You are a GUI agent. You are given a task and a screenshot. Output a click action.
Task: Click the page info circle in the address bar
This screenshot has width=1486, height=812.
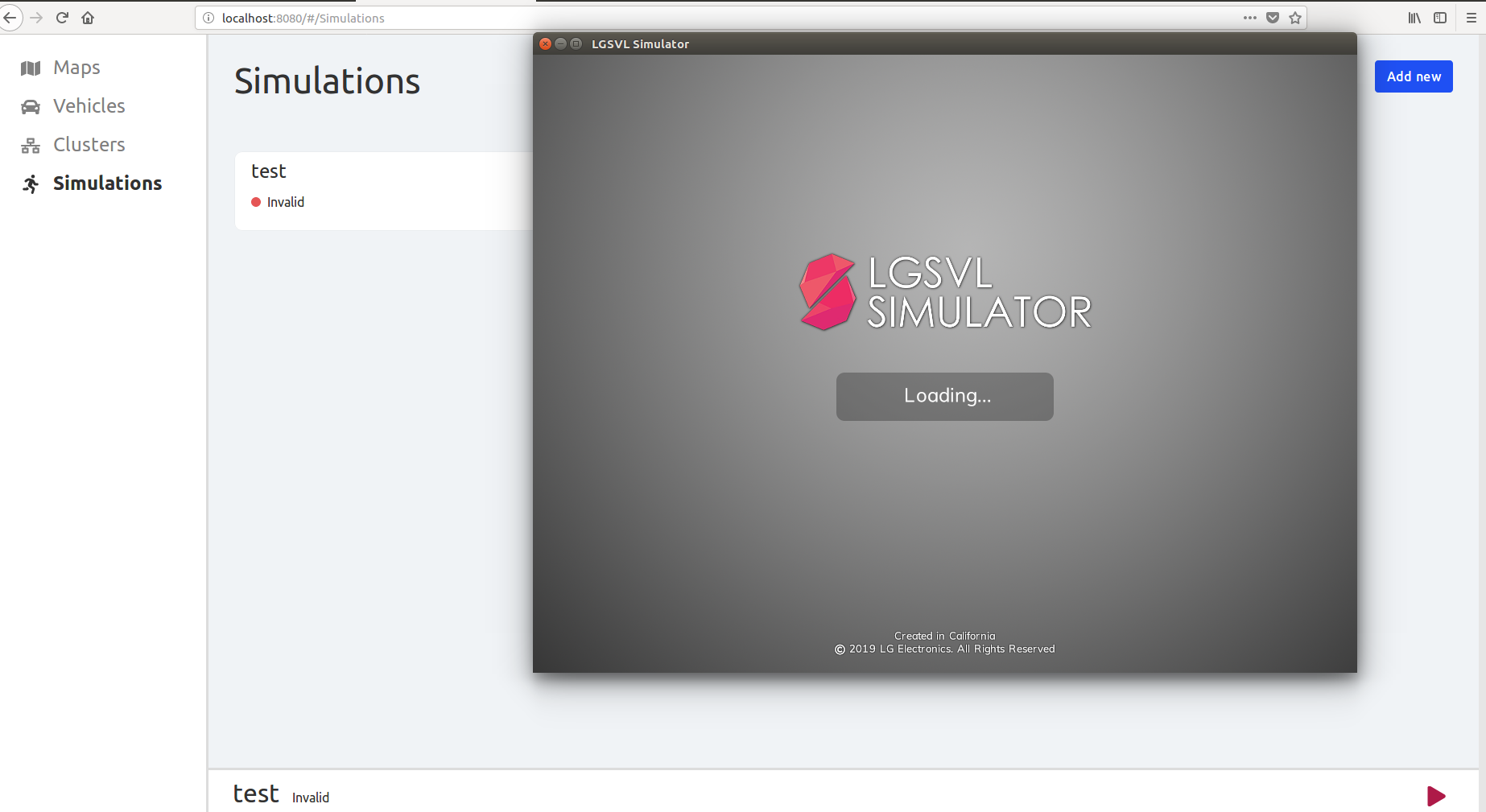point(208,18)
